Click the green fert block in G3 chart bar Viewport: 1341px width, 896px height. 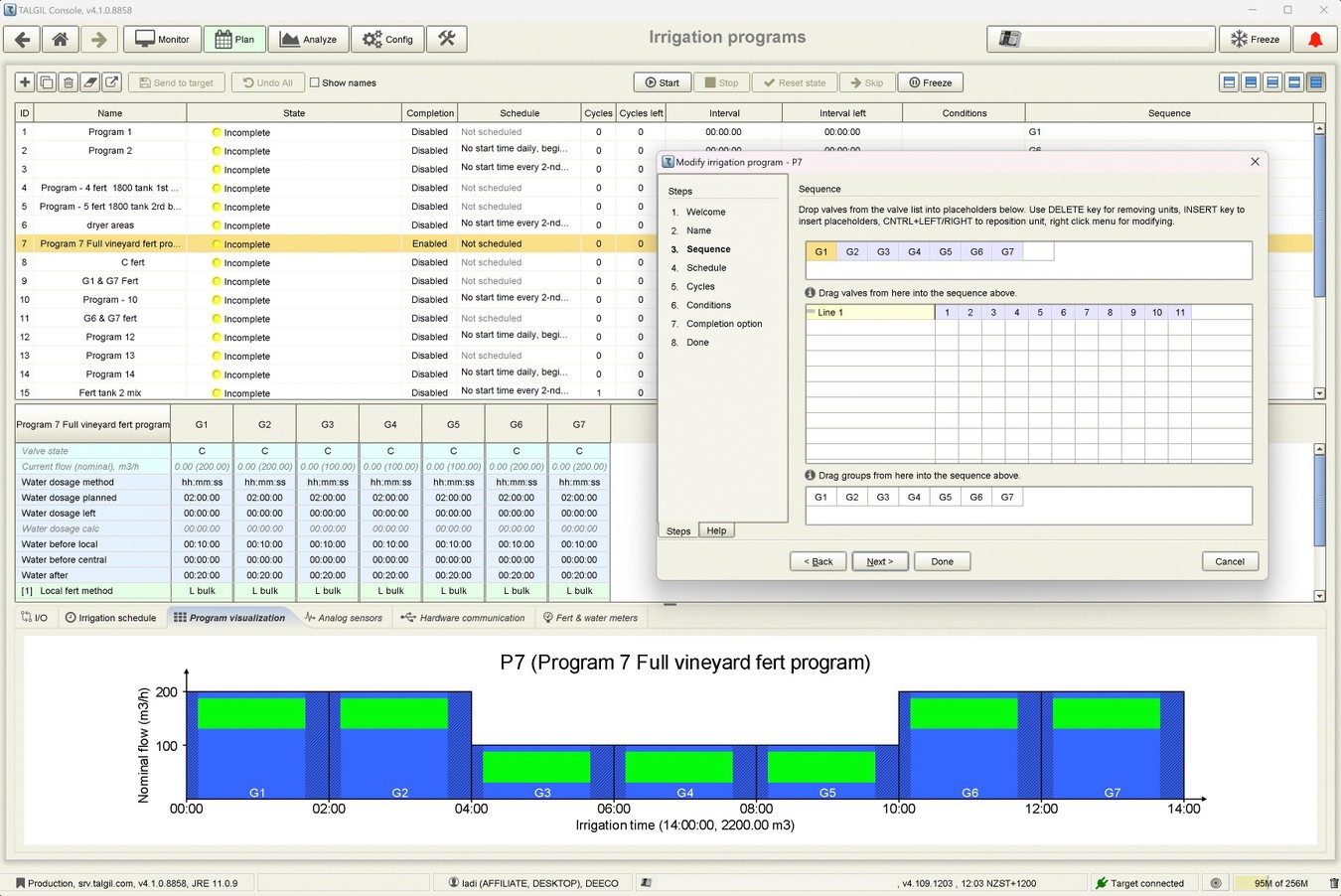click(536, 767)
